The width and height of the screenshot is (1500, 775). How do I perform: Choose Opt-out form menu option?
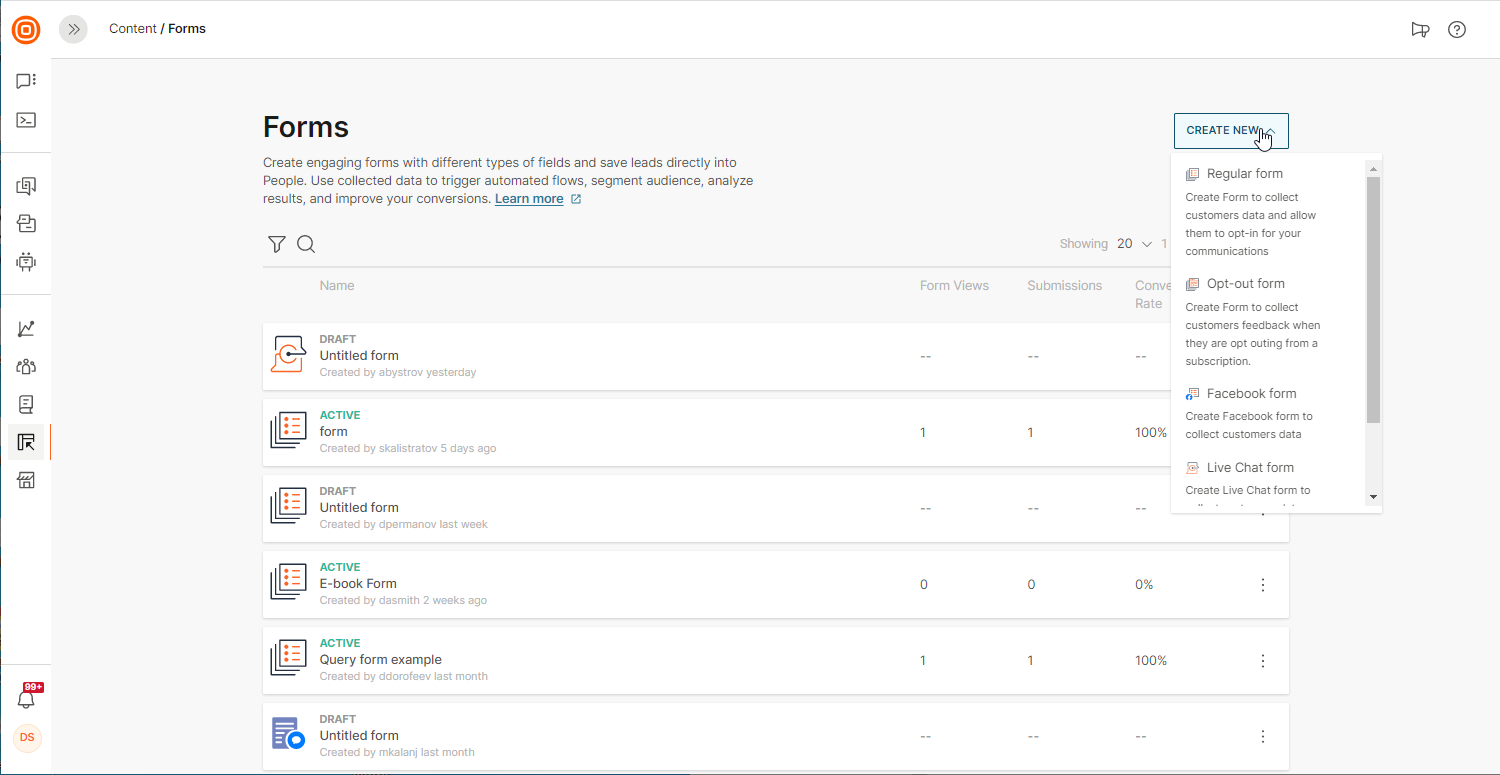[x=1245, y=284]
